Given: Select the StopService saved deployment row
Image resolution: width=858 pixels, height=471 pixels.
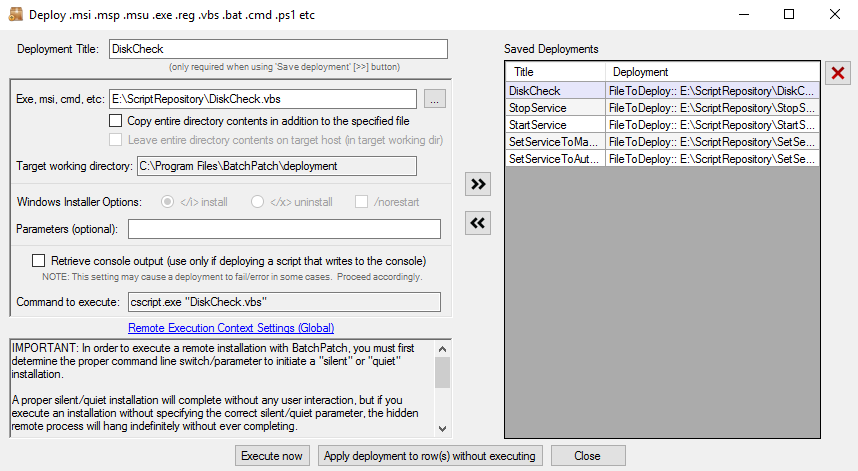Looking at the screenshot, I should click(663, 108).
